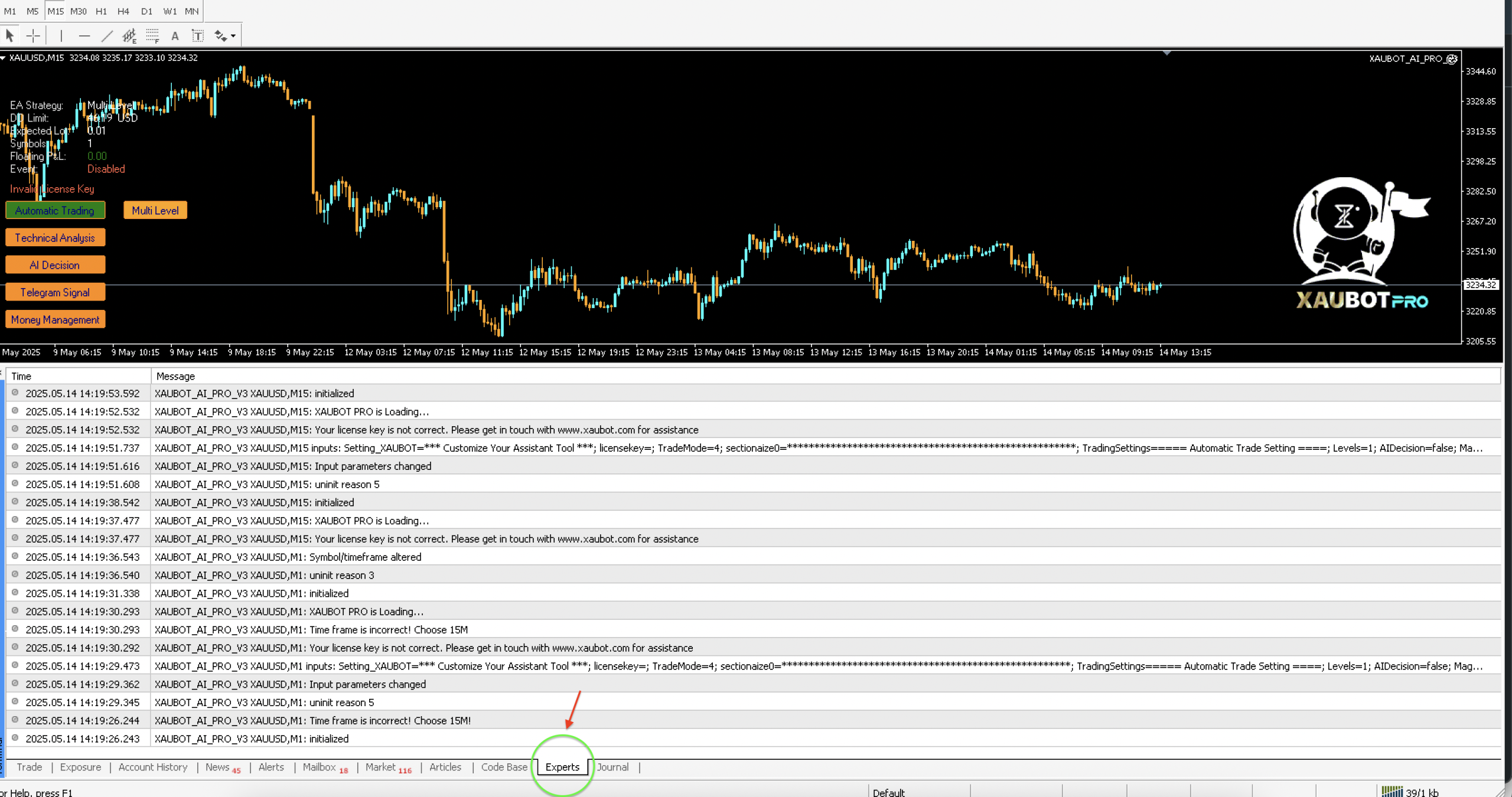Pick the Fibonacci retracement tool
1512x797 pixels.
click(152, 36)
